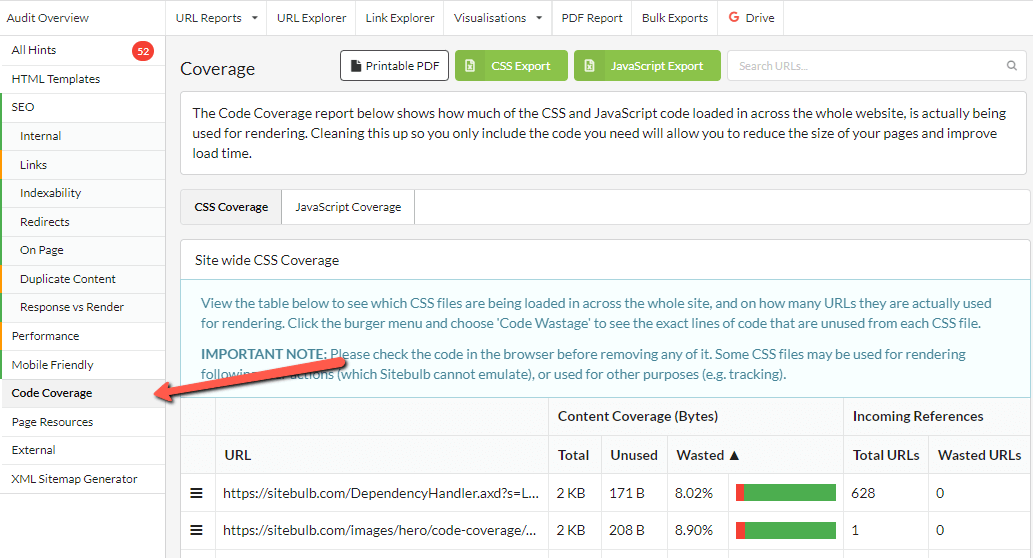Click the Wasted column sort arrow

(x=735, y=455)
